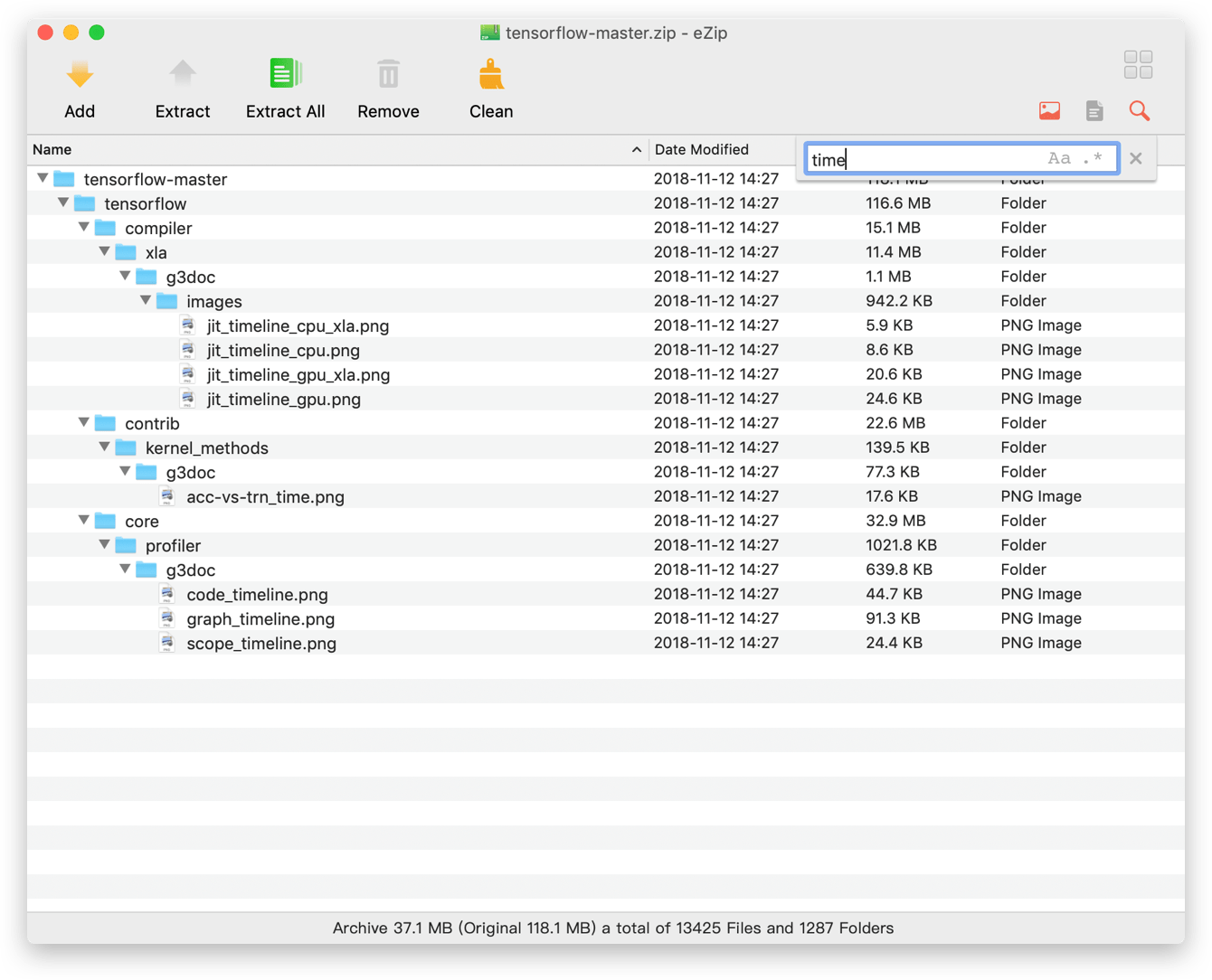Toggle case-sensitive Aa search option
Viewport: 1212px width, 980px height.
[x=1059, y=159]
